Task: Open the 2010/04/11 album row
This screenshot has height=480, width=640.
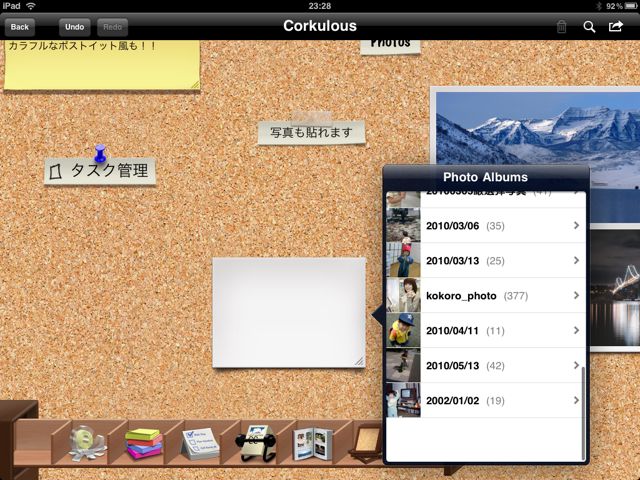Action: 486,331
